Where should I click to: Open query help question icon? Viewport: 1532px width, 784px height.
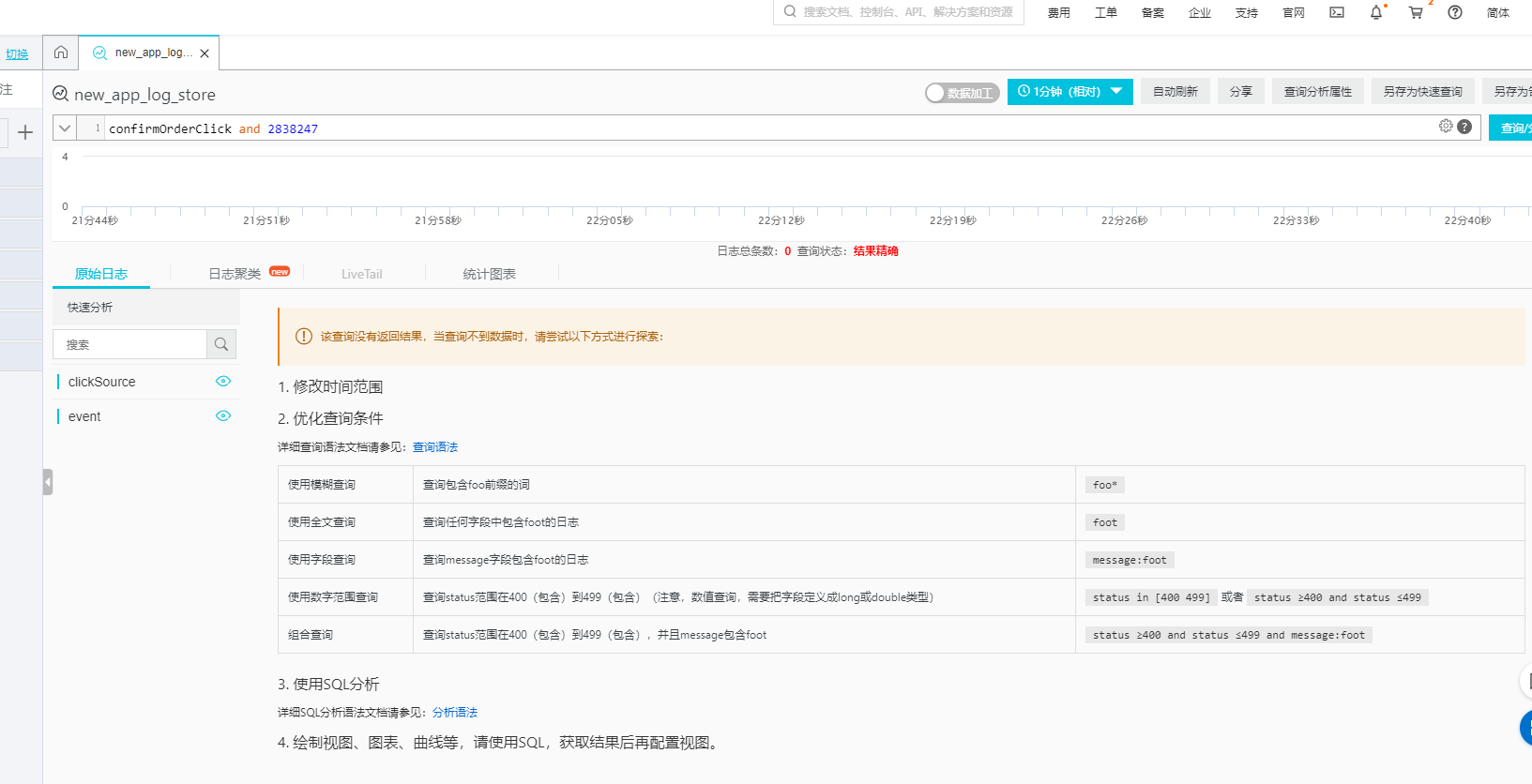(x=1464, y=127)
